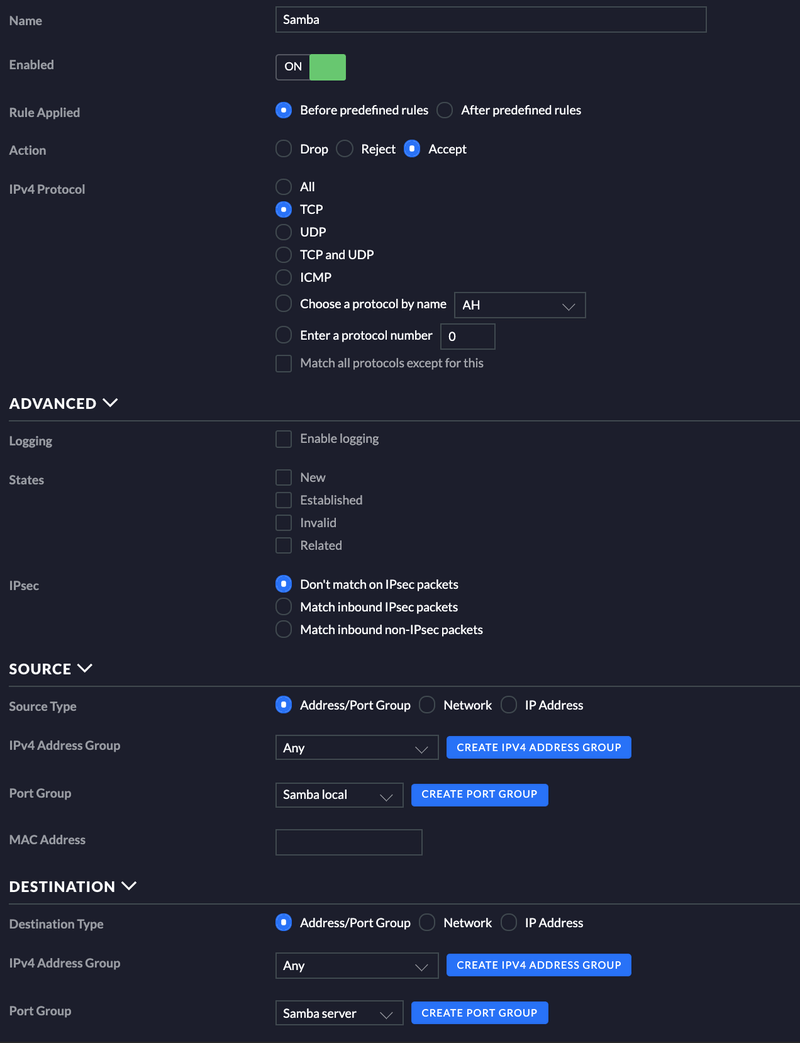This screenshot has height=1043, width=800.
Task: Choose the Drop action
Action: [284, 149]
